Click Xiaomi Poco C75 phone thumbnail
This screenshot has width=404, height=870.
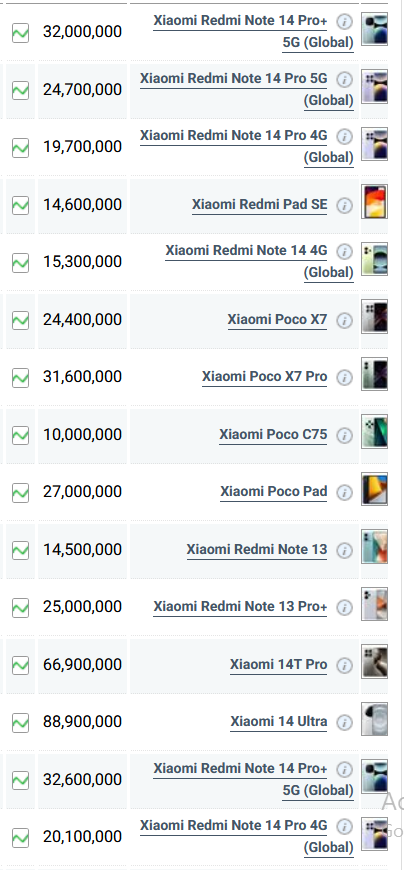pos(375,432)
